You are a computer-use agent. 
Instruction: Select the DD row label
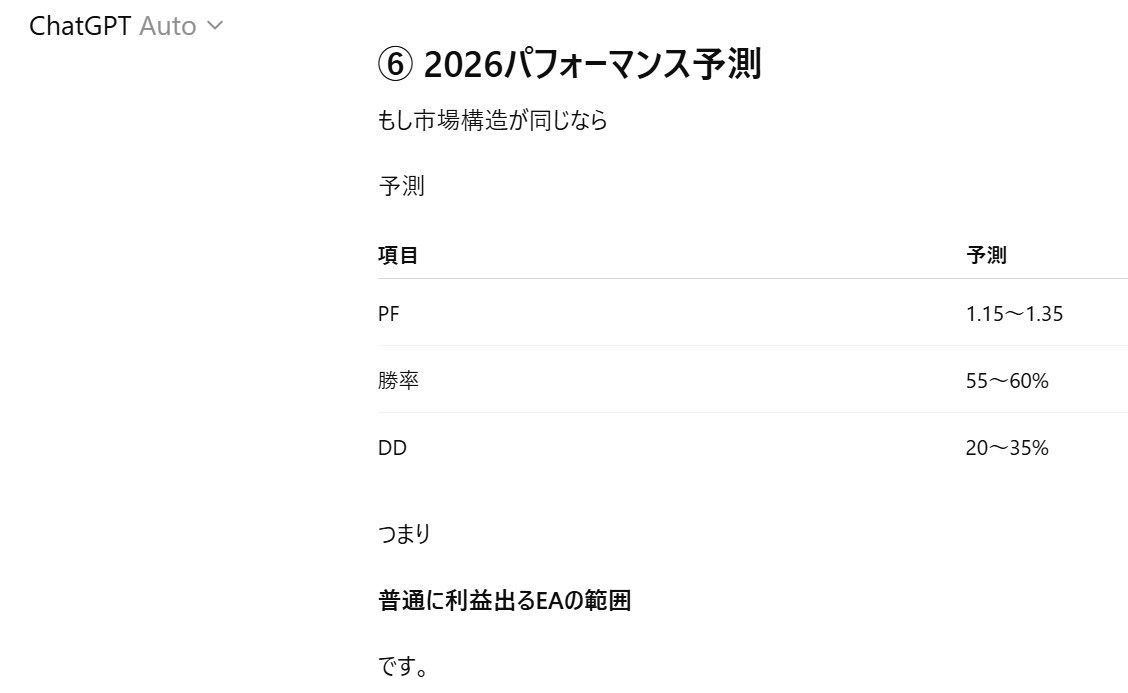click(392, 448)
